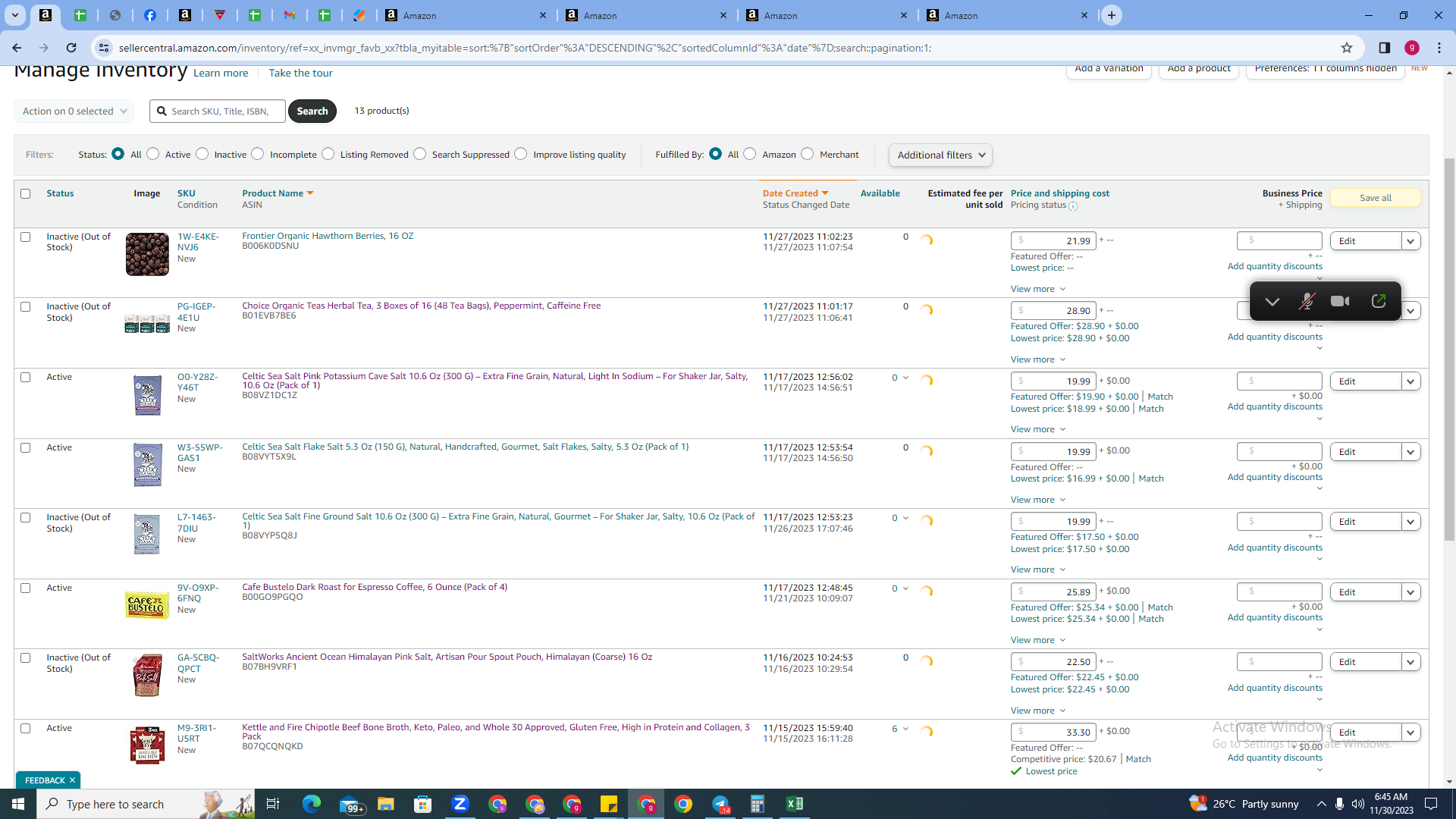This screenshot has width=1456, height=819.
Task: Reload the Seller Central page
Action: tap(71, 48)
